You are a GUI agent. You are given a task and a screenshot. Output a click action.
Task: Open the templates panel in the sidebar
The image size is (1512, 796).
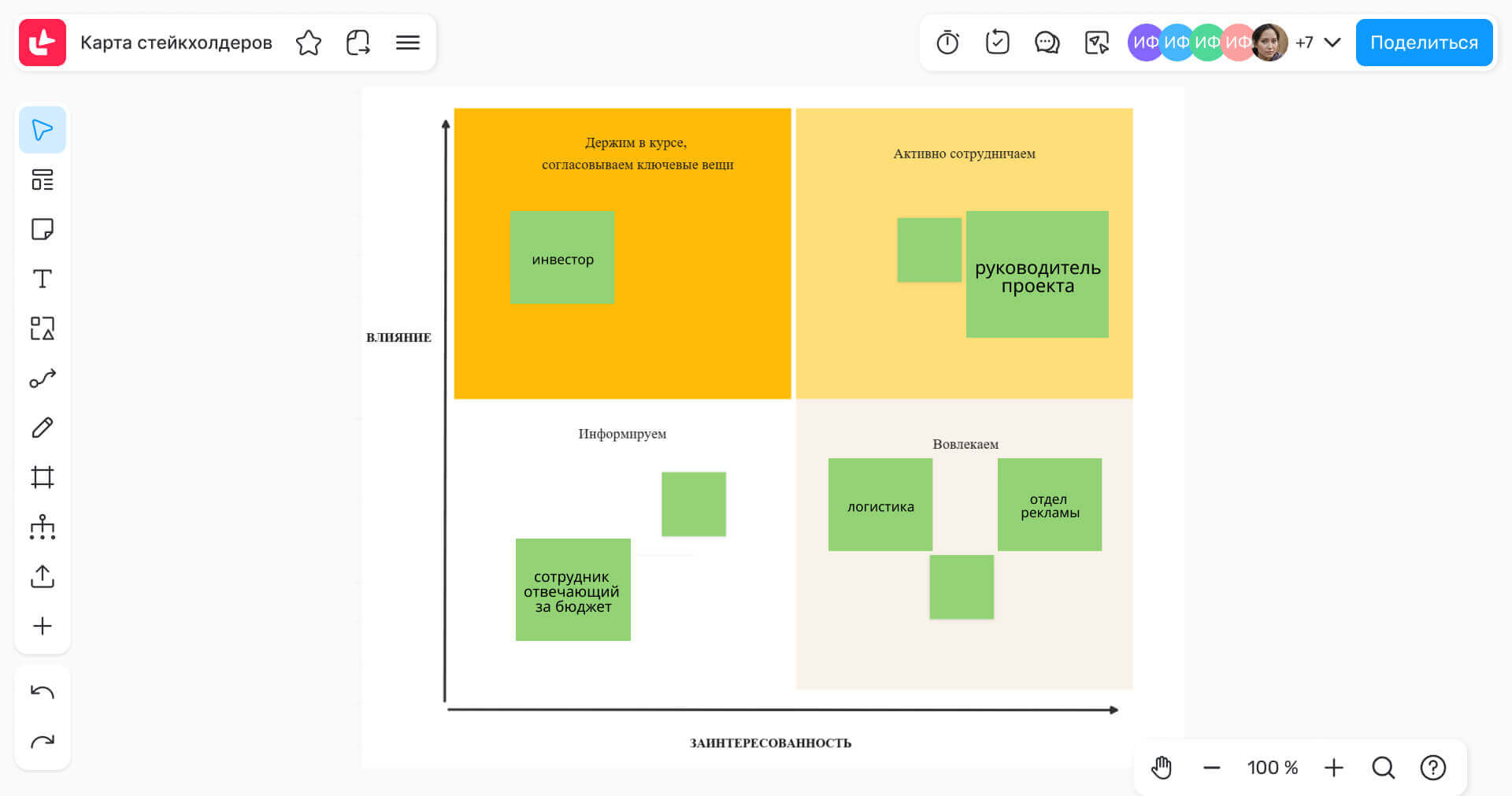[42, 180]
